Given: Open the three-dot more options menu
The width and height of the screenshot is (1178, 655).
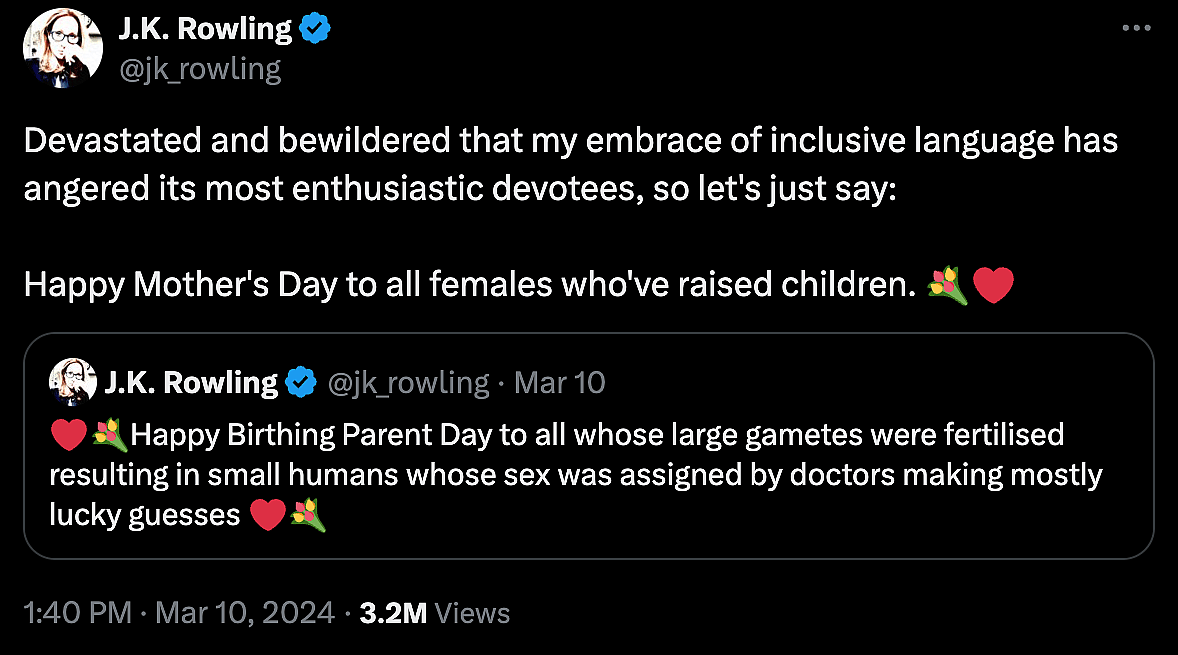Looking at the screenshot, I should [1136, 28].
